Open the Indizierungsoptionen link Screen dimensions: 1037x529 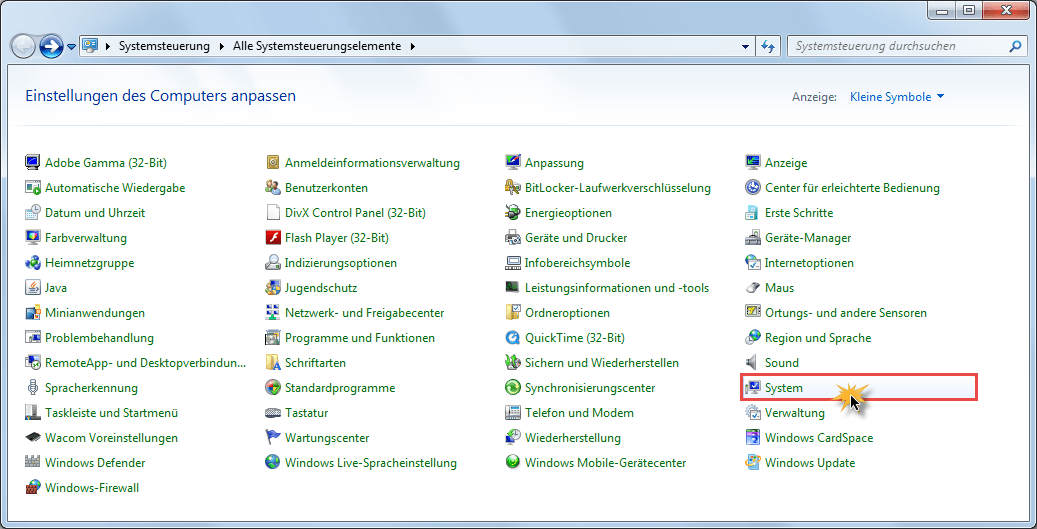pos(341,263)
